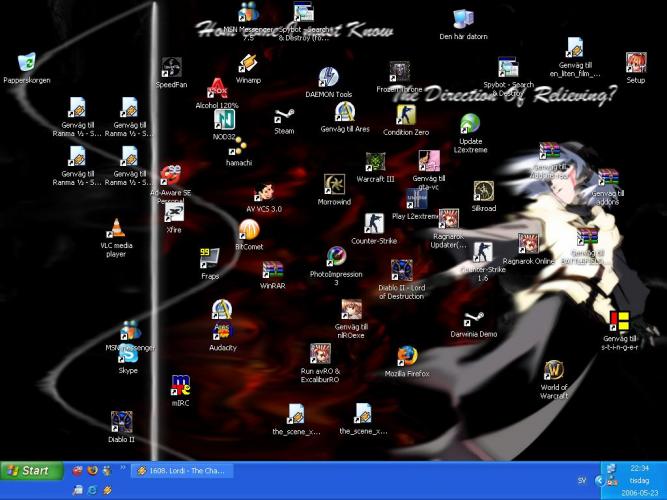The width and height of the screenshot is (667, 500).
Task: Select the BitComet desktop icon
Action: tap(248, 231)
